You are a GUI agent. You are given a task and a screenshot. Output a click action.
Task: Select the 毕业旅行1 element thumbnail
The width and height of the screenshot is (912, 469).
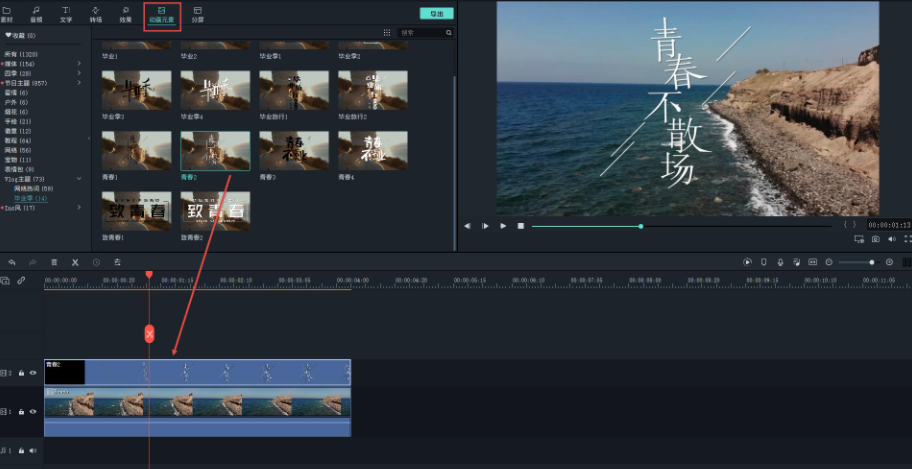(x=294, y=90)
